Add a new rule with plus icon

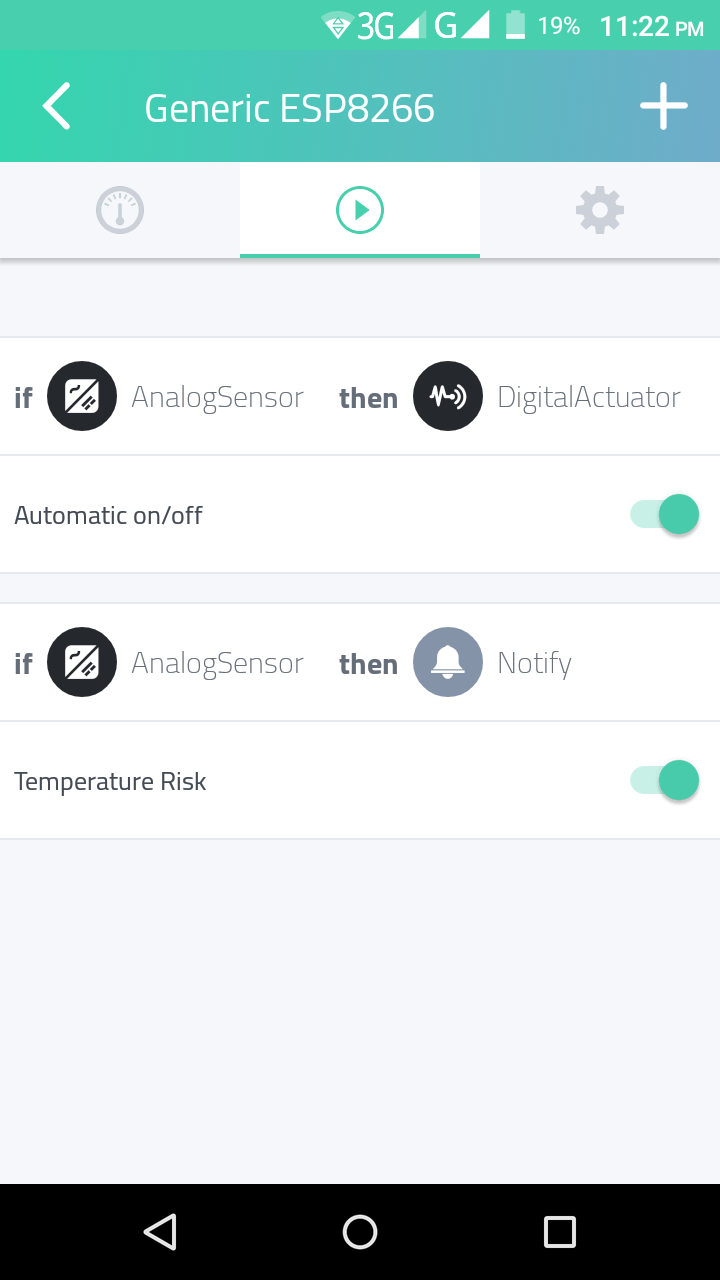point(664,107)
